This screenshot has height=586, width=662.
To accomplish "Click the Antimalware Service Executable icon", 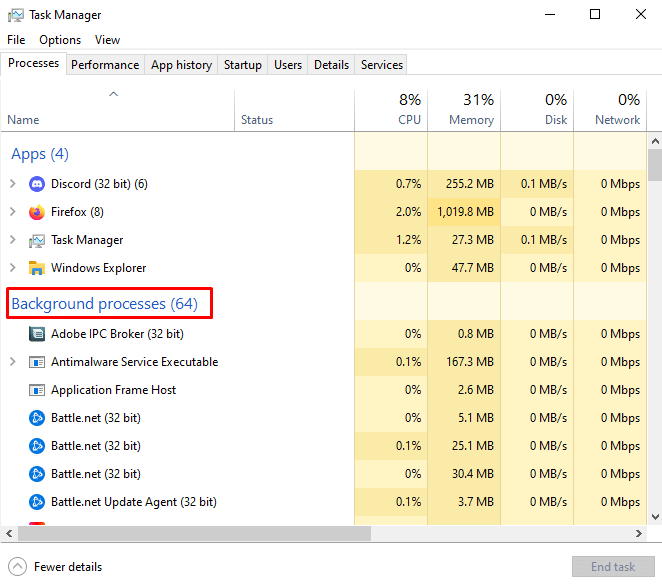I will coord(37,362).
